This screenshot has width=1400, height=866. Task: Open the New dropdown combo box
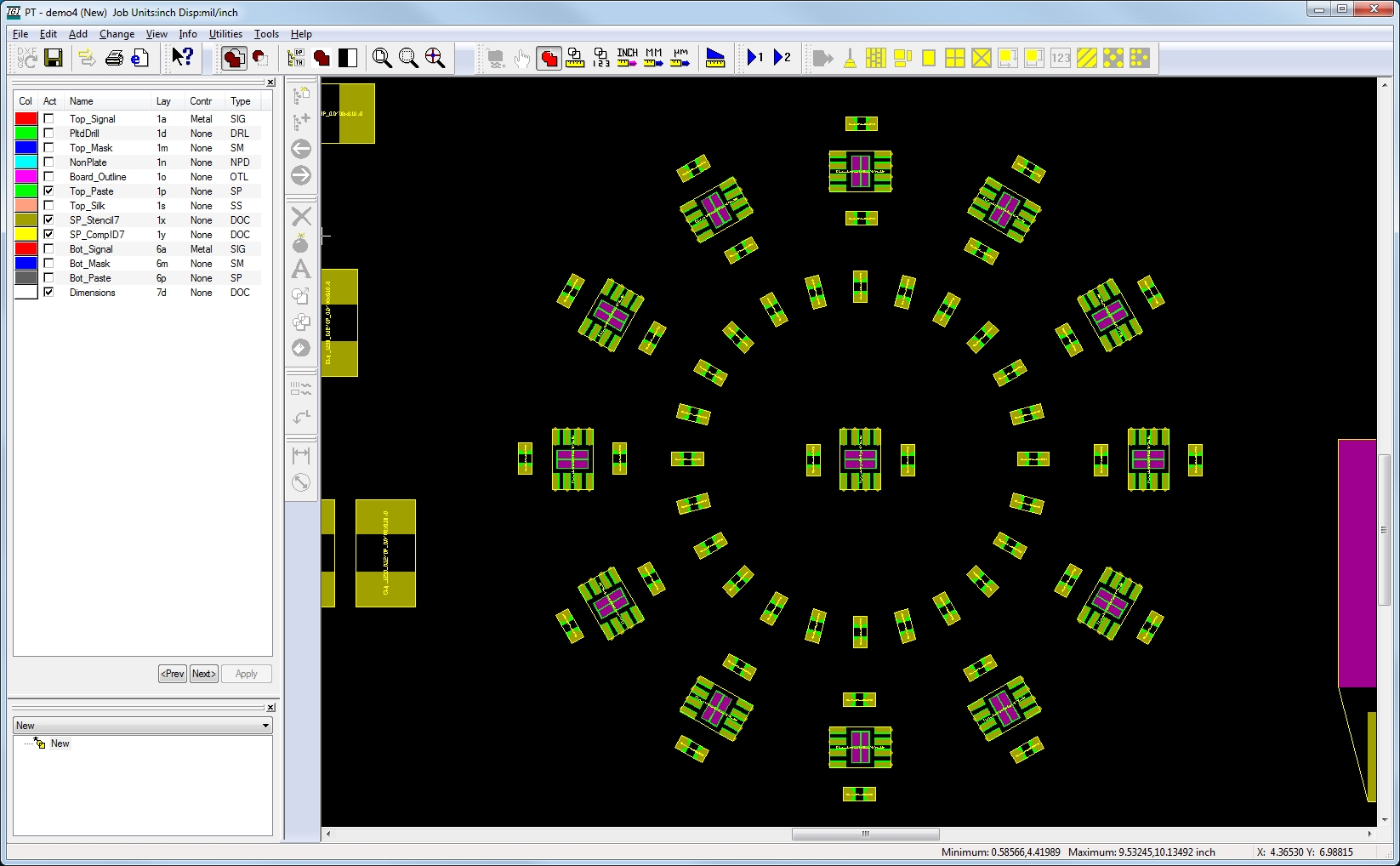click(265, 726)
